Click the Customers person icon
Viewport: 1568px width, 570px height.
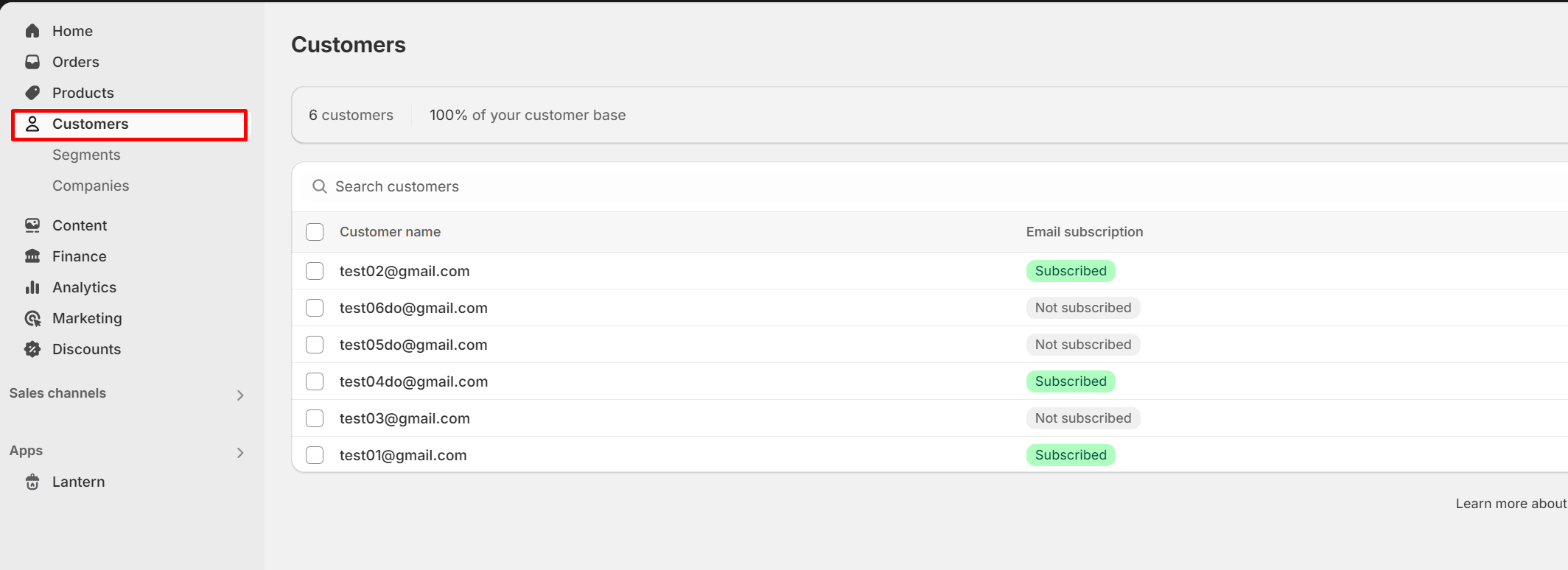[x=32, y=124]
